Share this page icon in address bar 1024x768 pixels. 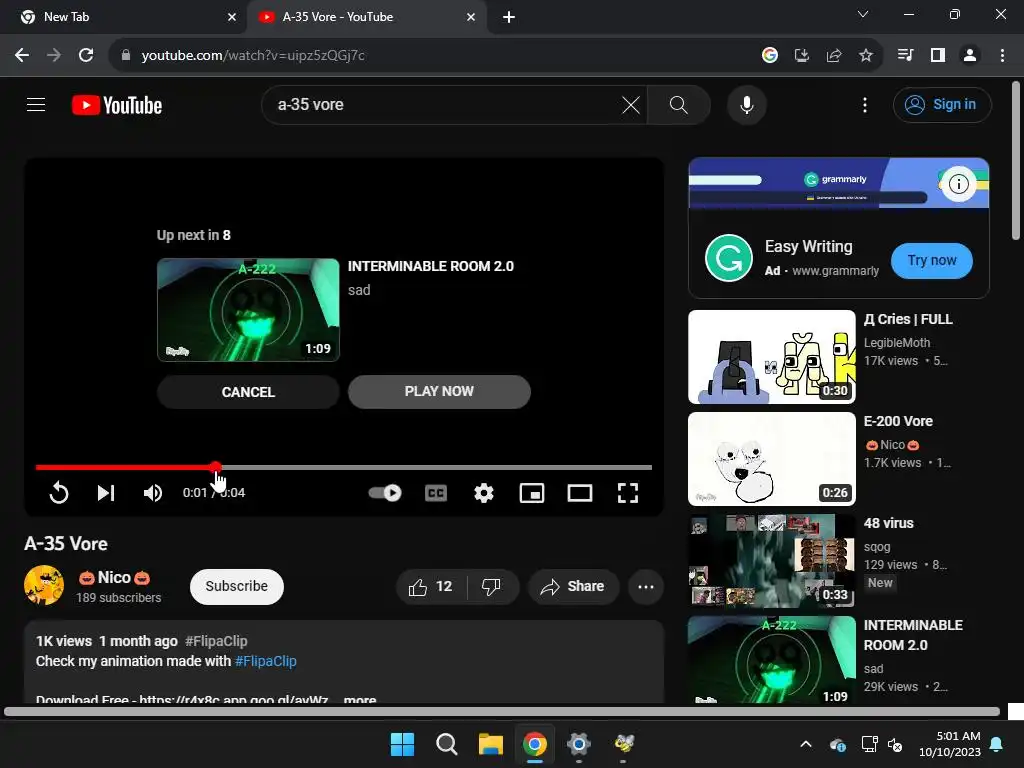click(833, 55)
